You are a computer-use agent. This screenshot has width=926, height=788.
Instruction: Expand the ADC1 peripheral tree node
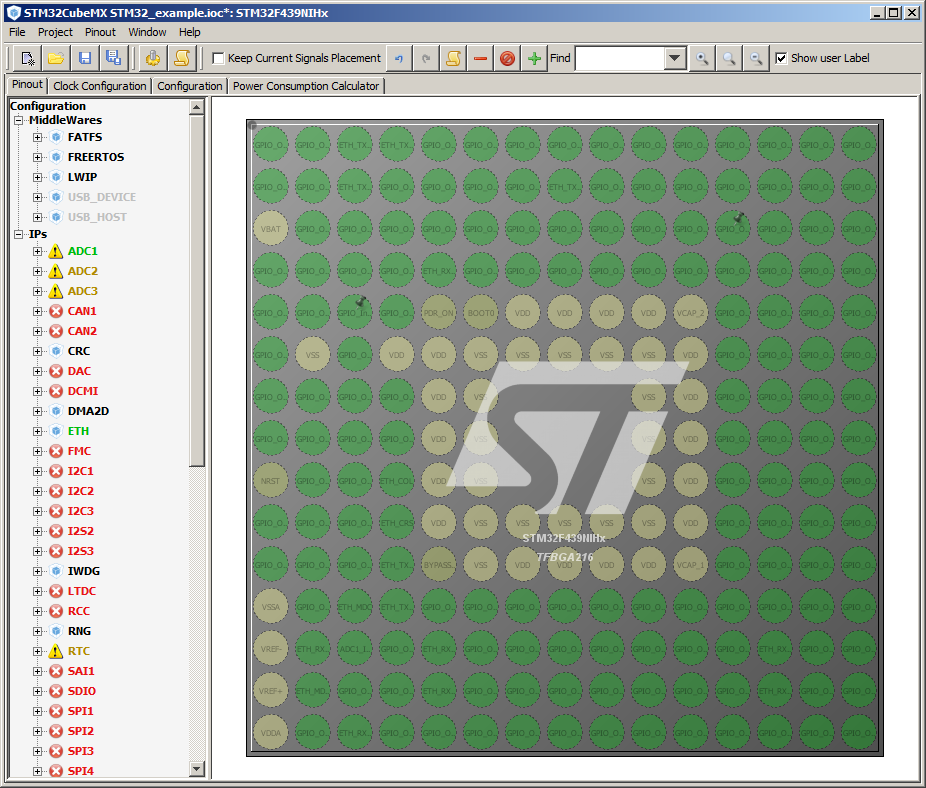click(x=38, y=251)
